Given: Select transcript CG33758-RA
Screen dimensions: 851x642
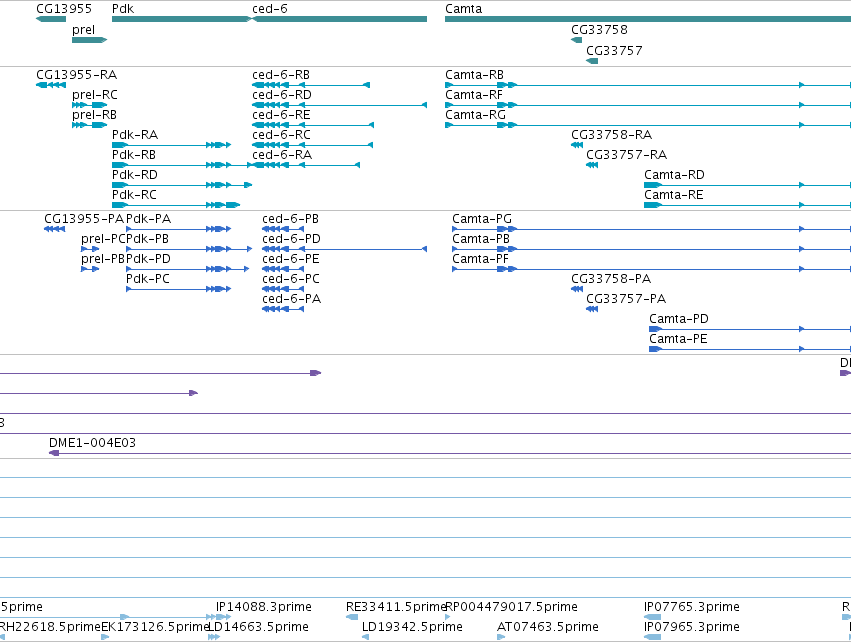Looking at the screenshot, I should (x=611, y=135).
